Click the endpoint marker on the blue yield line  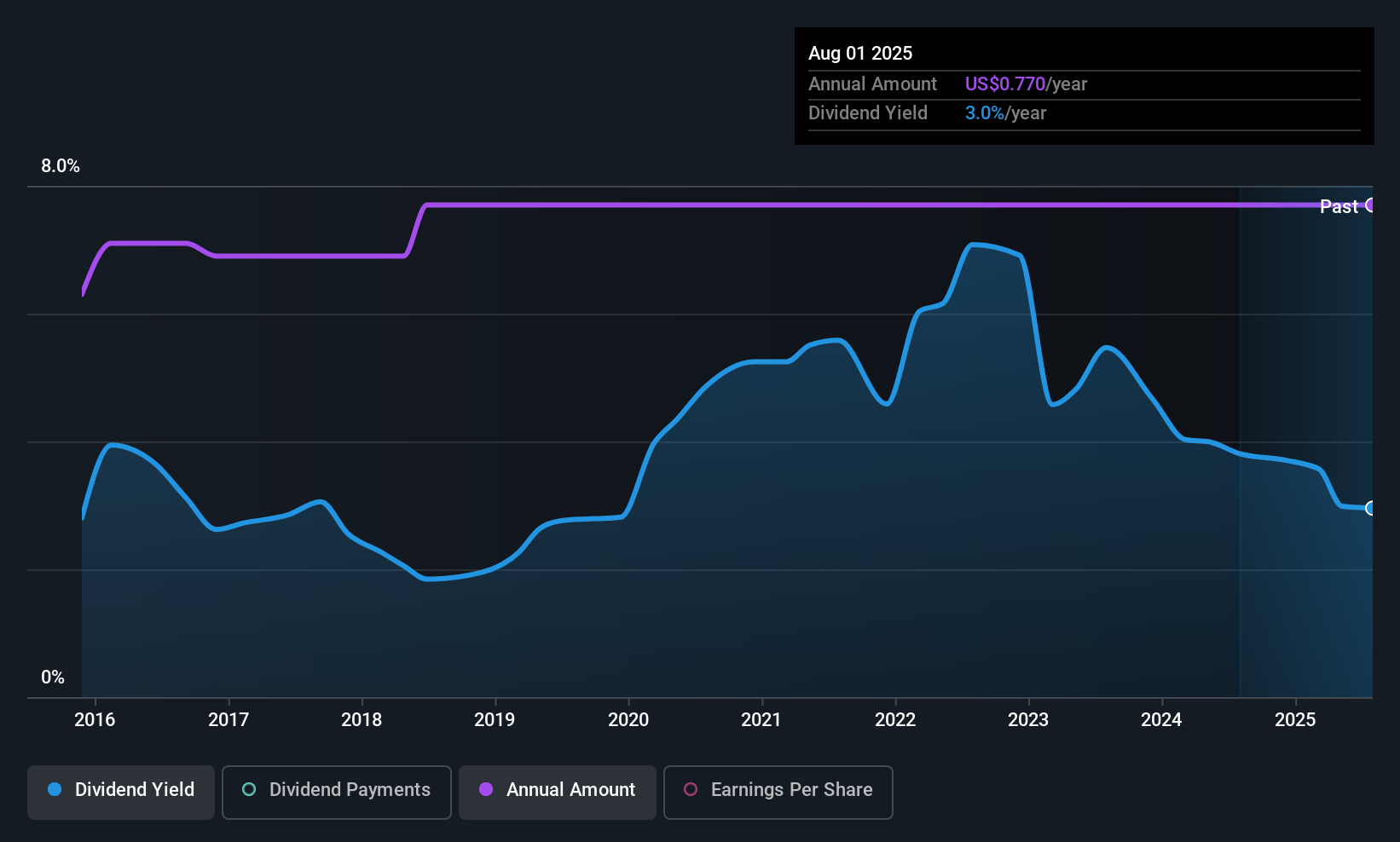point(1371,508)
